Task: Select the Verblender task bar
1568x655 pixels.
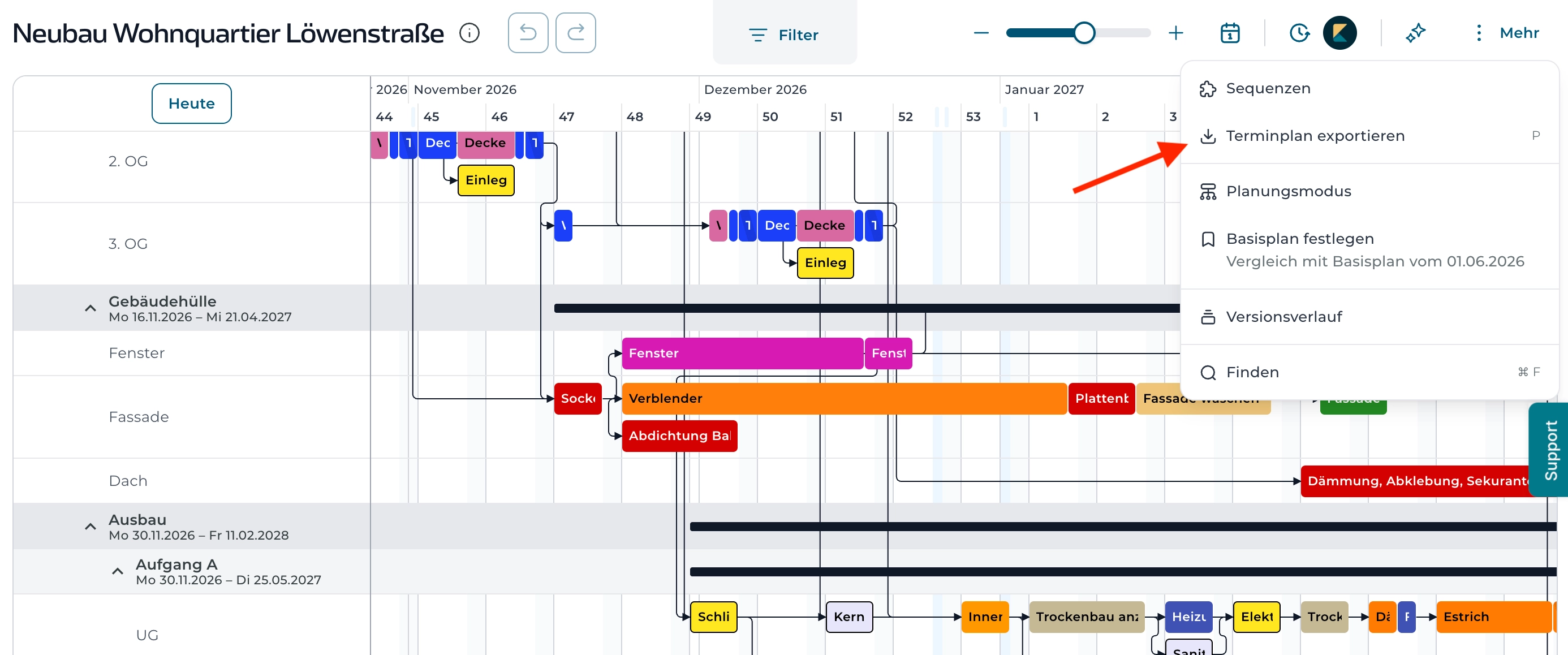Action: pos(845,399)
